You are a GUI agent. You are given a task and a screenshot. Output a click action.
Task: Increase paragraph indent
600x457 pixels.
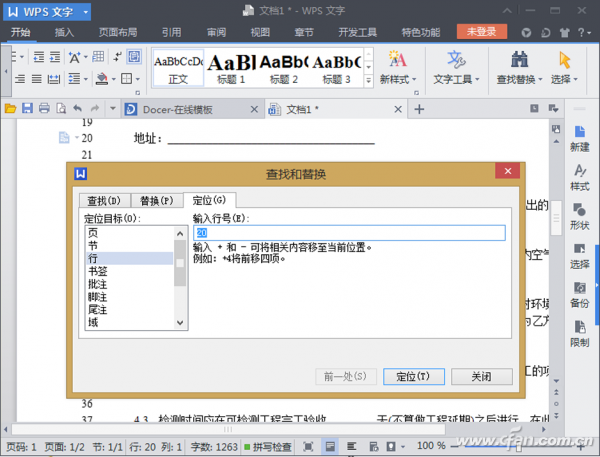[55, 57]
